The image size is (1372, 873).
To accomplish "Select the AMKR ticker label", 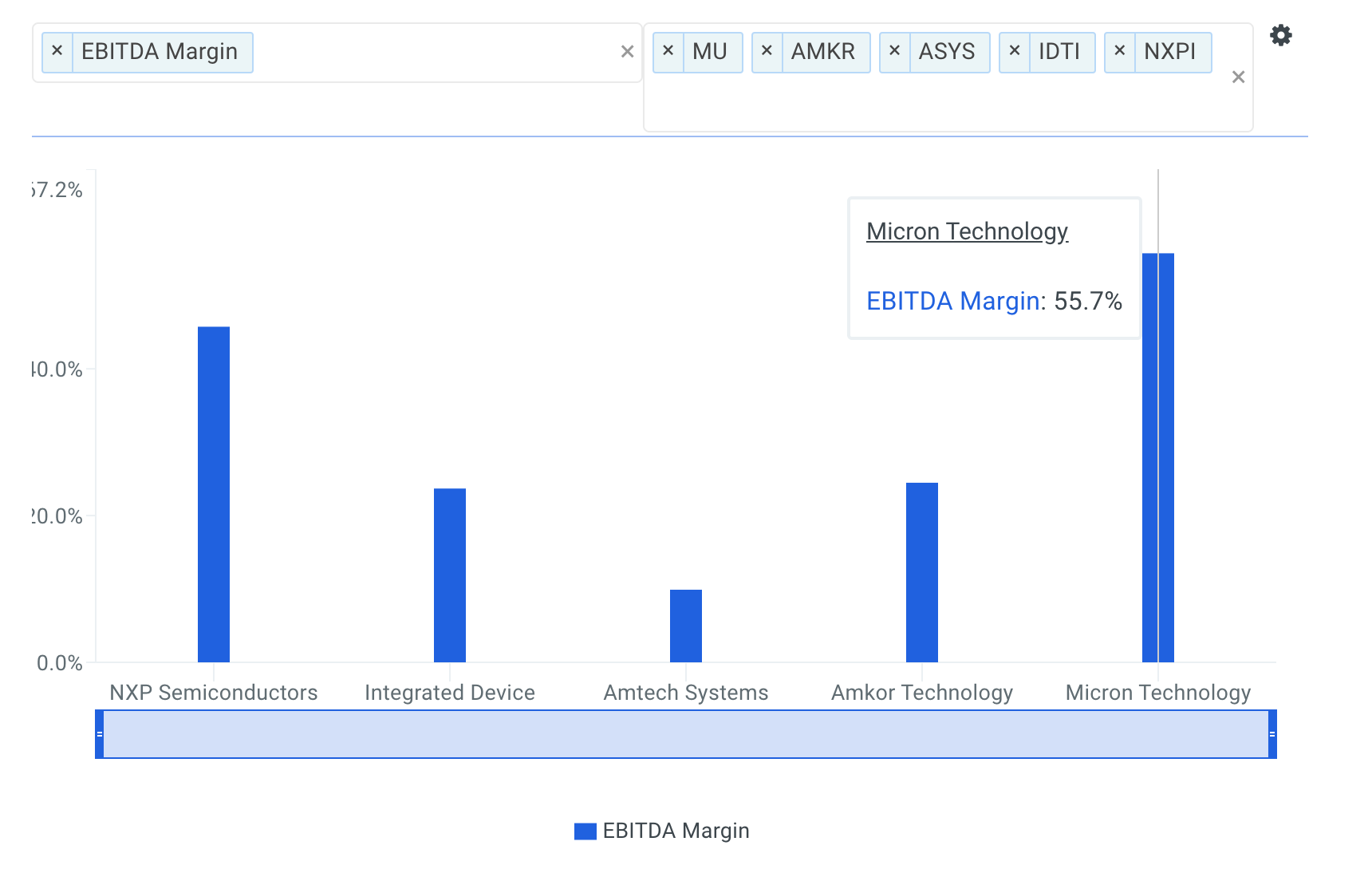I will pos(823,52).
